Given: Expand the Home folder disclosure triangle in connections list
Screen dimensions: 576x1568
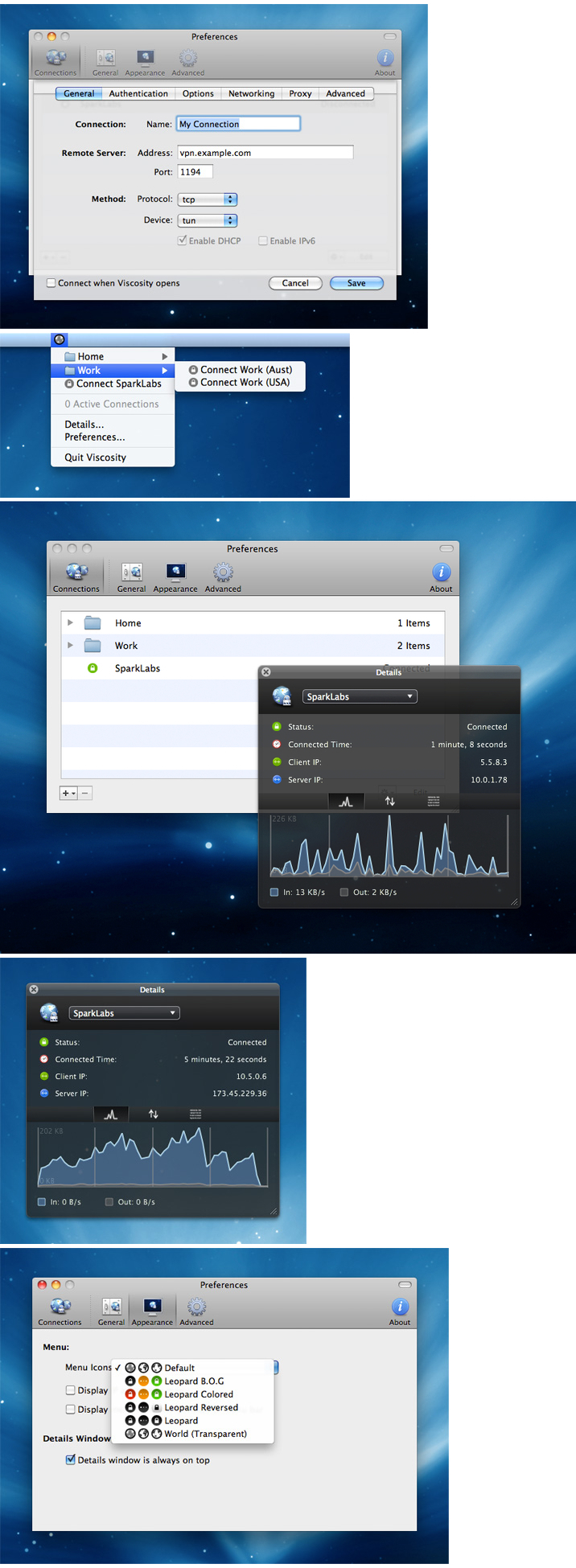Looking at the screenshot, I should (x=71, y=622).
